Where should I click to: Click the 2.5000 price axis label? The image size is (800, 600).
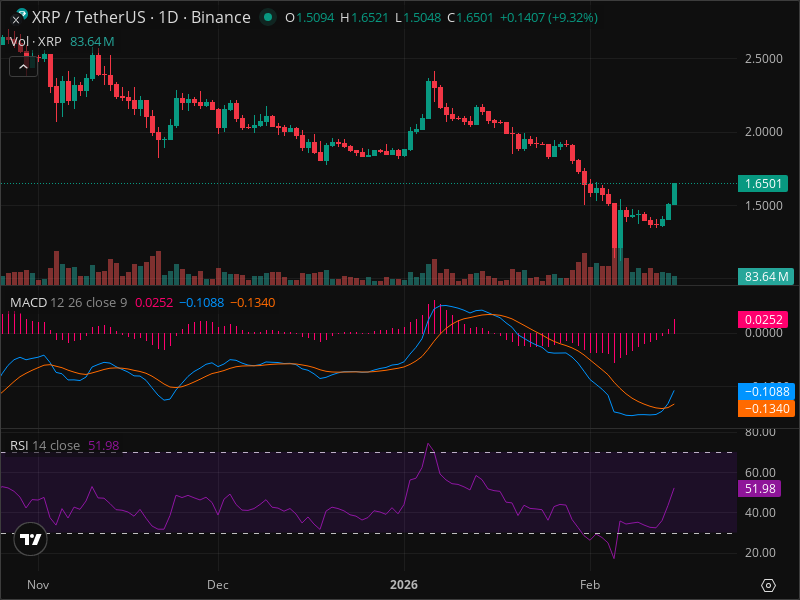[763, 59]
